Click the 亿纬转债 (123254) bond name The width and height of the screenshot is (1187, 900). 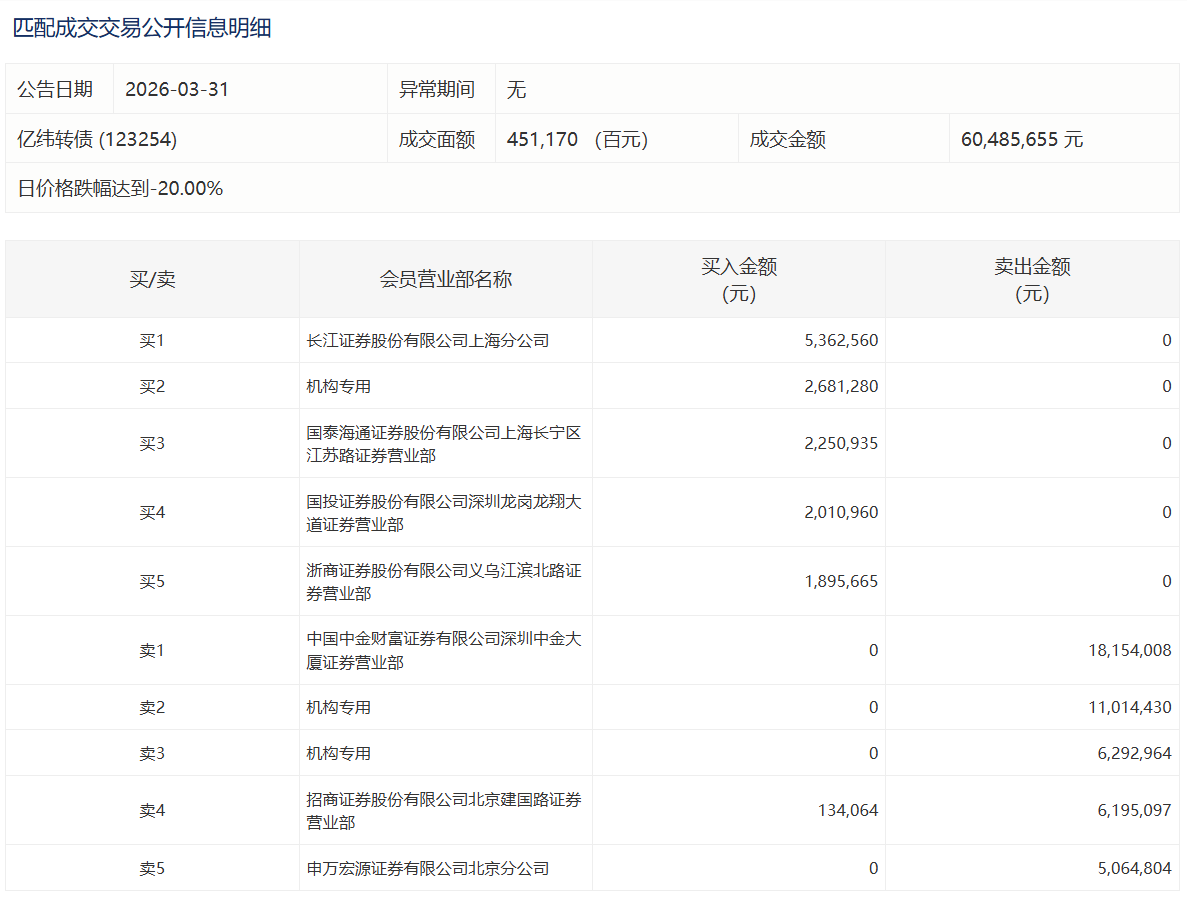point(97,139)
